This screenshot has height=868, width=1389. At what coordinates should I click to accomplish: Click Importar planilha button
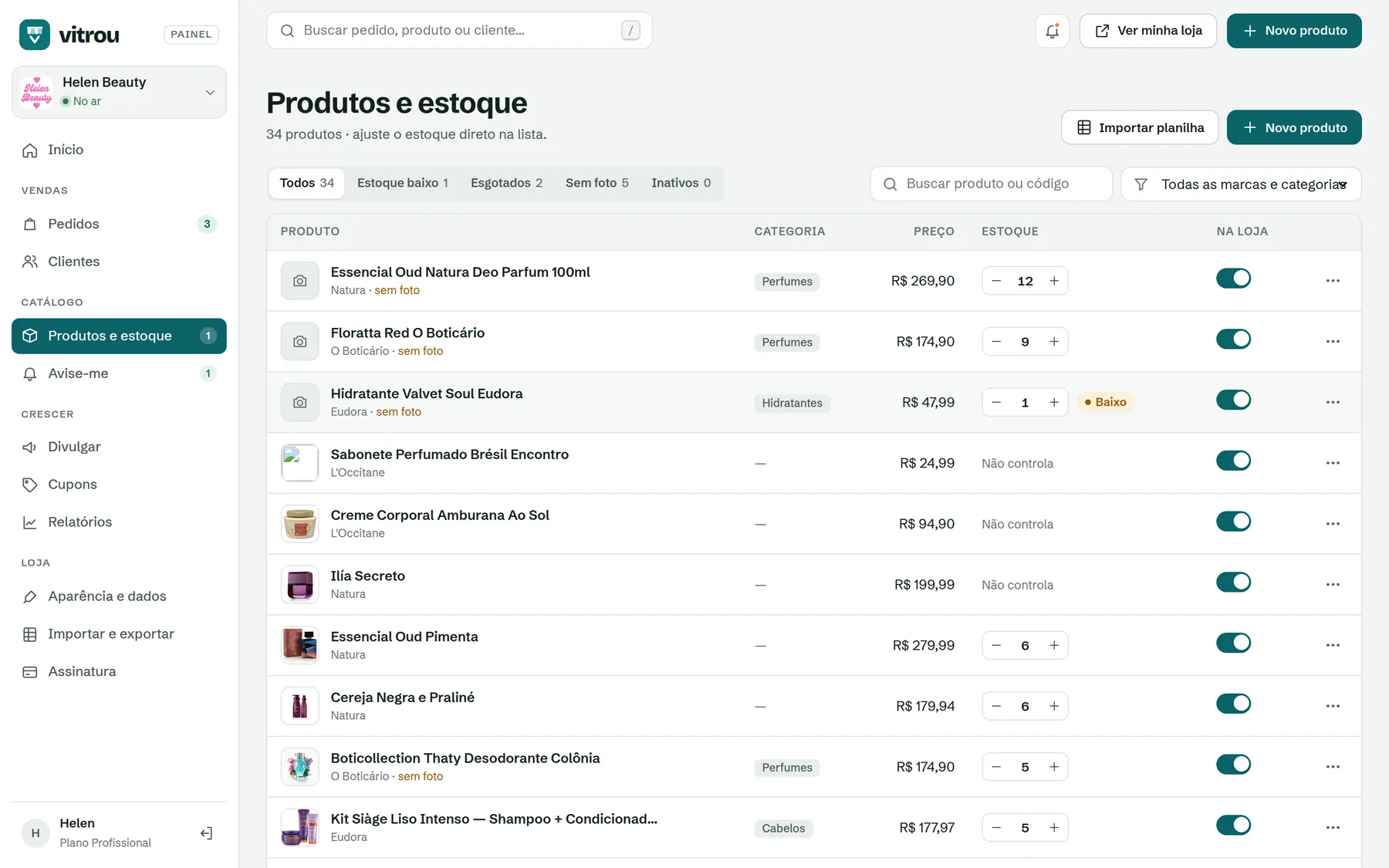pos(1140,127)
